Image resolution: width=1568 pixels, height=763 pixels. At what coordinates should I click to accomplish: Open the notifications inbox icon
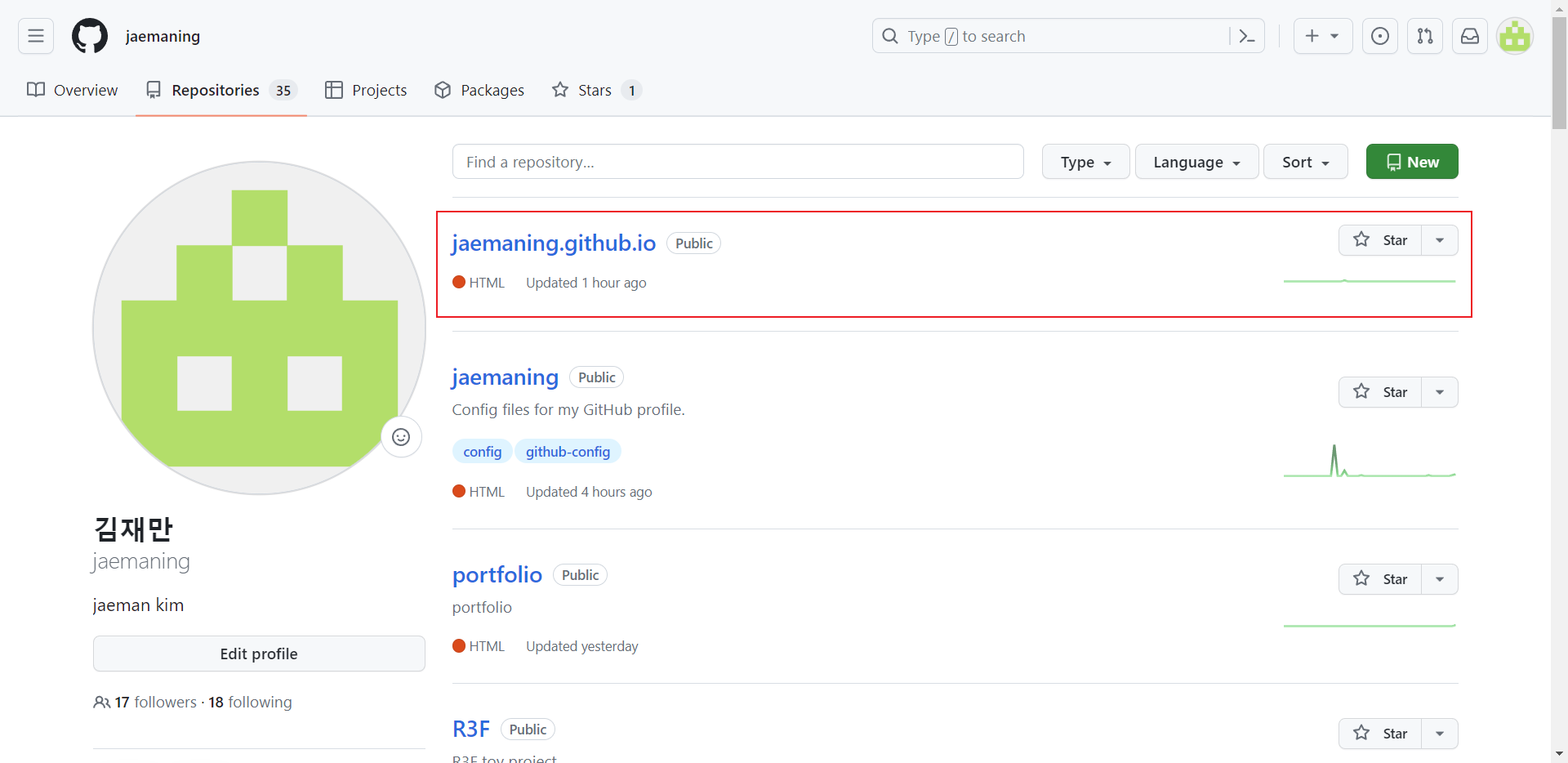pyautogui.click(x=1470, y=36)
